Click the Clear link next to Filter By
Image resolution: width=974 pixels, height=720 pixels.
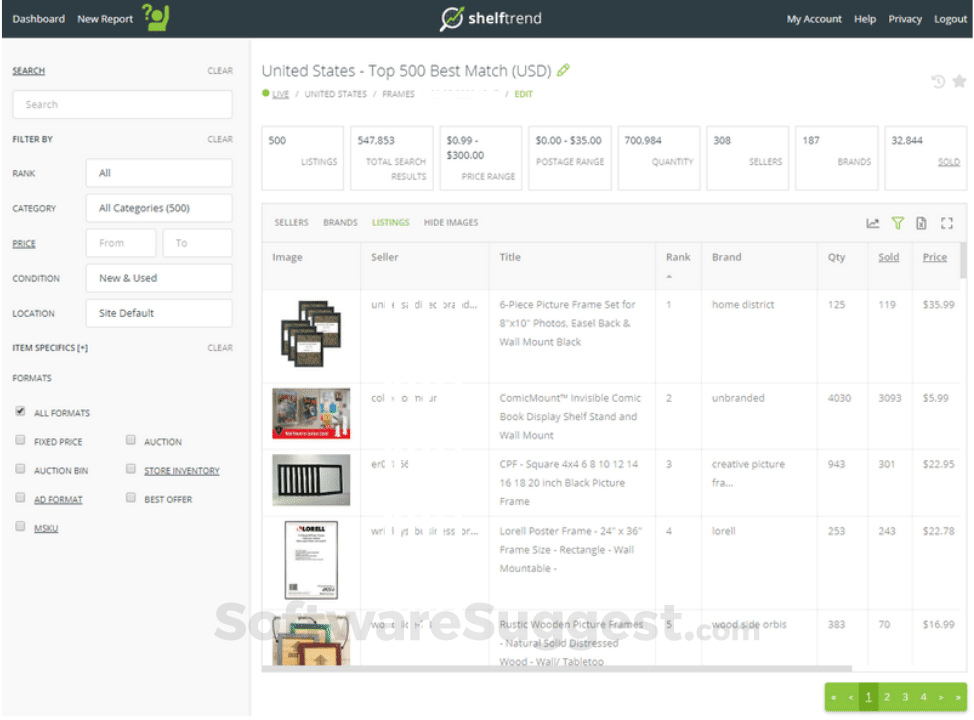tap(220, 139)
